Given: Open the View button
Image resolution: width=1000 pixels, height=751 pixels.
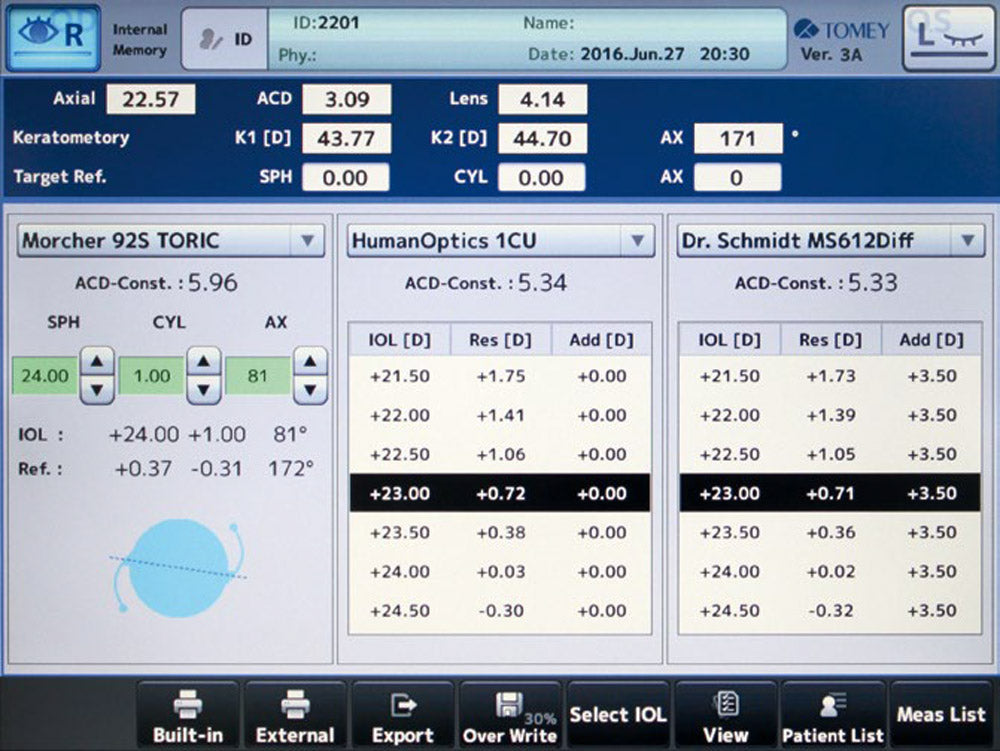Looking at the screenshot, I should 726,717.
